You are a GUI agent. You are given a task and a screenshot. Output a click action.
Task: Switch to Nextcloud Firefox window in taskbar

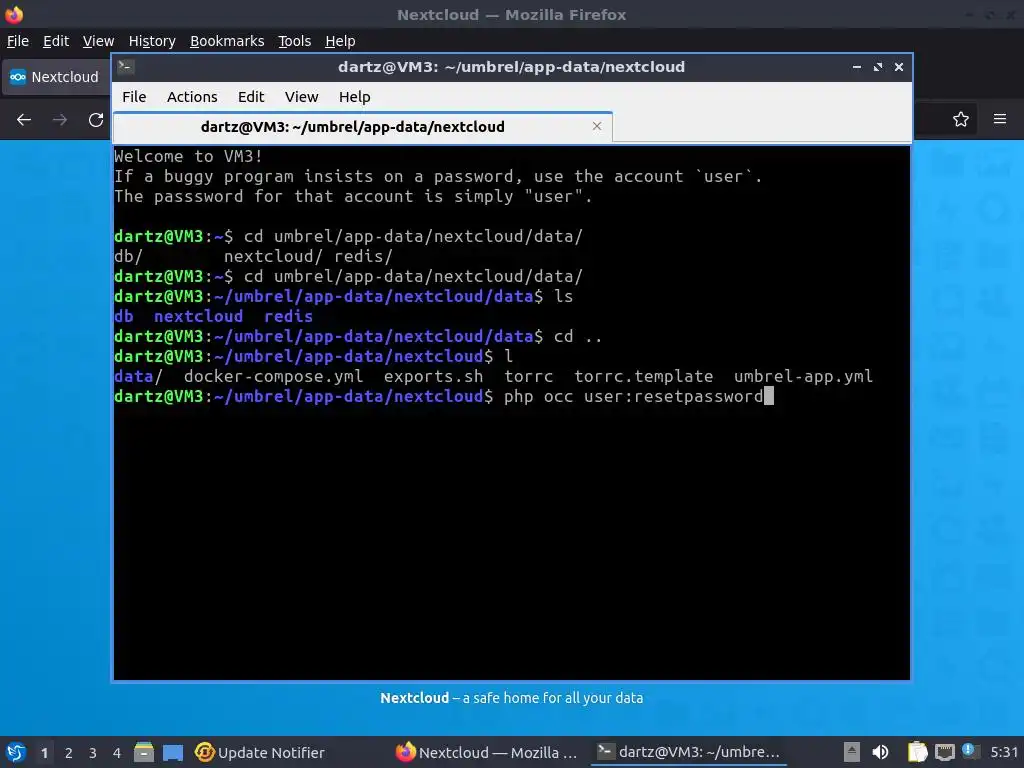pyautogui.click(x=487, y=752)
